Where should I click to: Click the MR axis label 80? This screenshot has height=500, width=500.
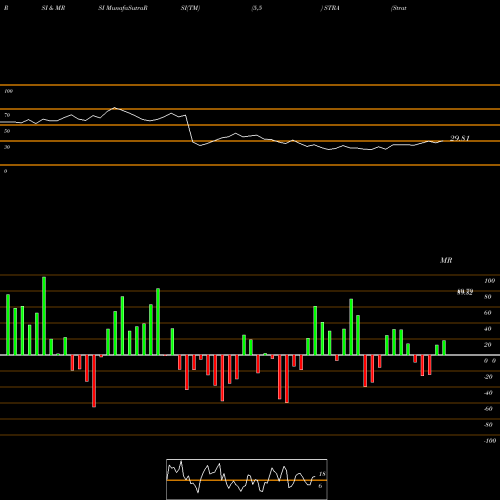click(x=487, y=297)
